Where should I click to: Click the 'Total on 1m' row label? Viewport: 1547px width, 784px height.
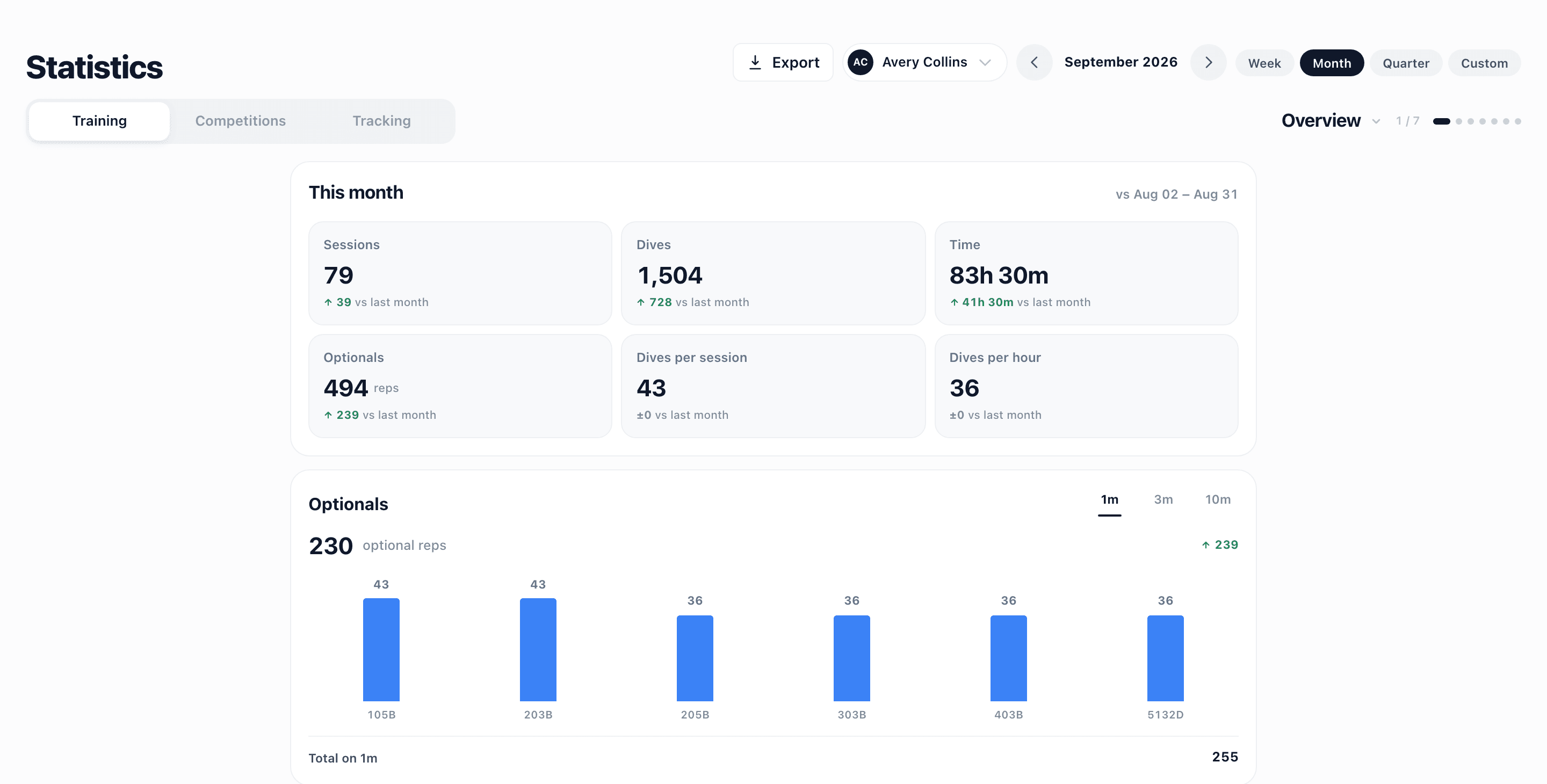342,758
